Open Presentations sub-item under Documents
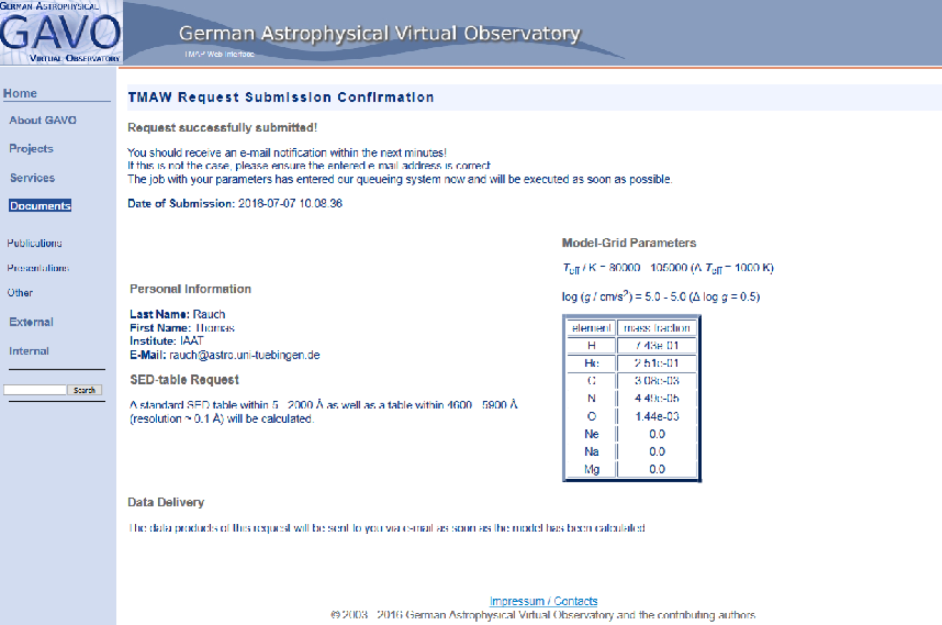942x625 pixels. [37, 268]
